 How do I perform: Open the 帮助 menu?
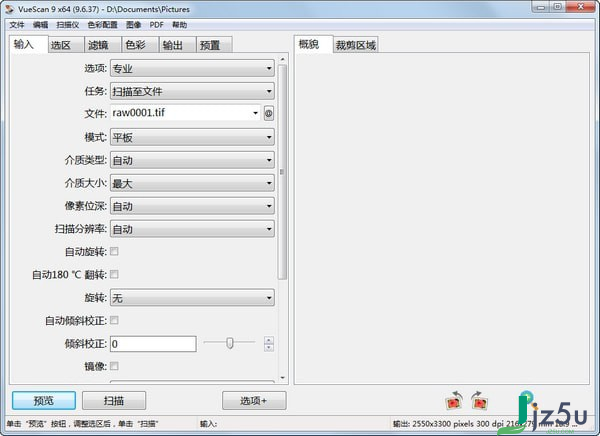pos(179,25)
